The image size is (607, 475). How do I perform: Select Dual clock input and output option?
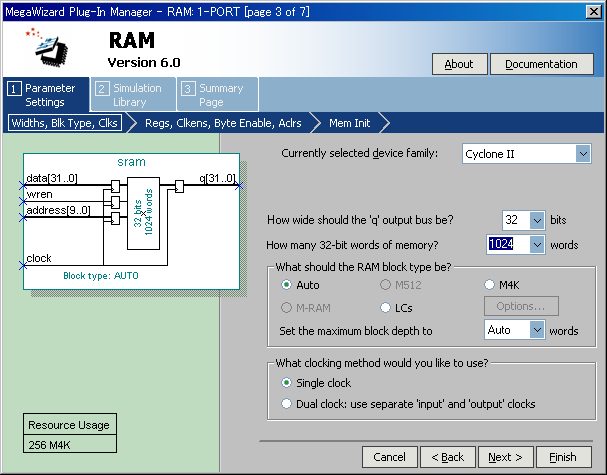point(408,404)
